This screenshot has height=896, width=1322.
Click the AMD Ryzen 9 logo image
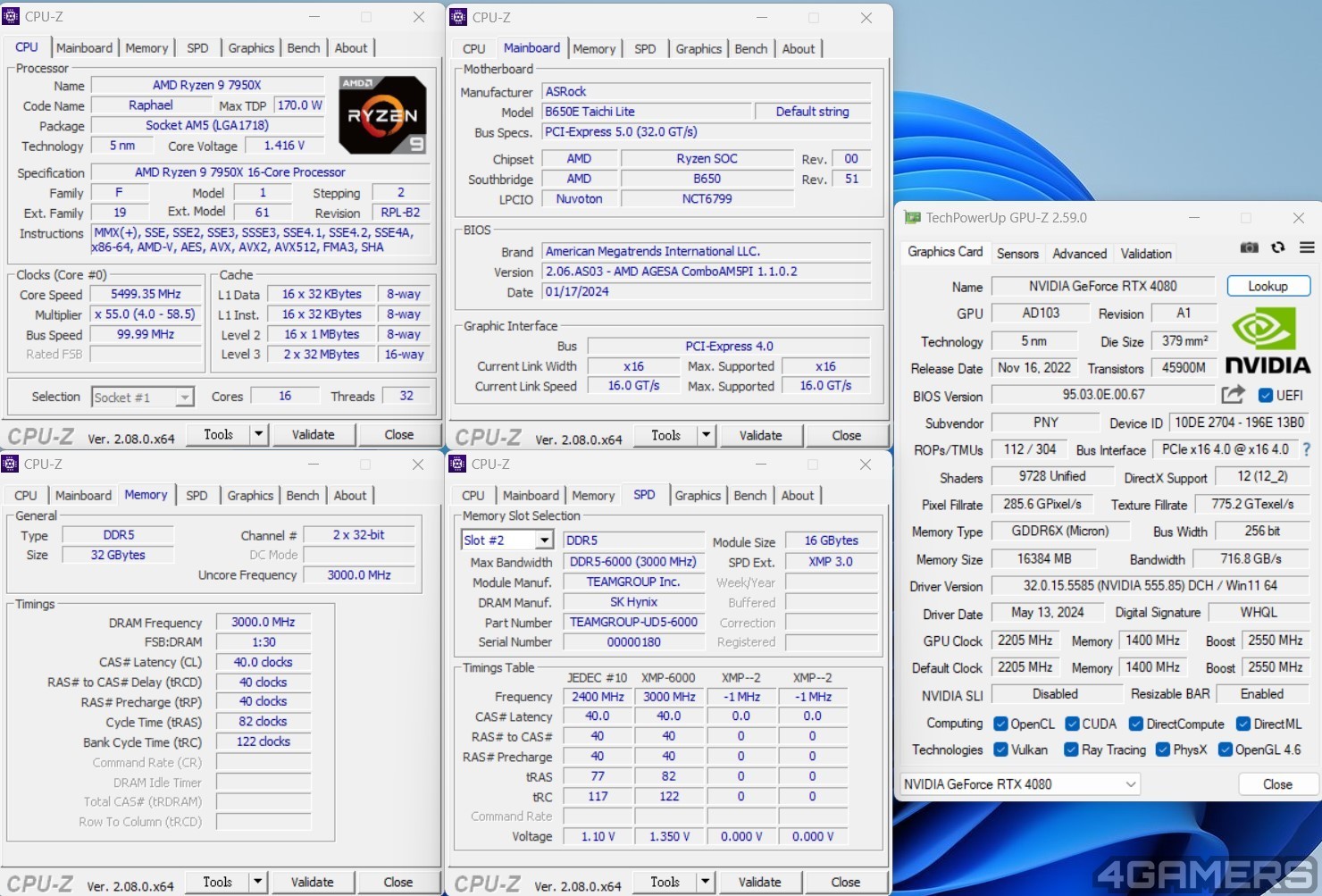[x=383, y=115]
